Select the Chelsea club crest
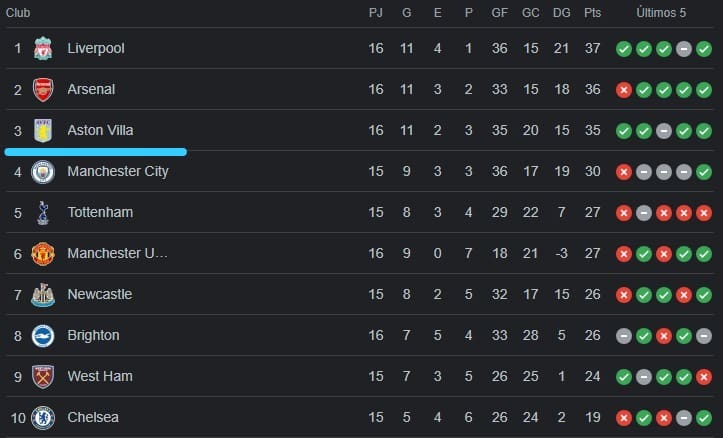The height and width of the screenshot is (438, 723). (42, 417)
